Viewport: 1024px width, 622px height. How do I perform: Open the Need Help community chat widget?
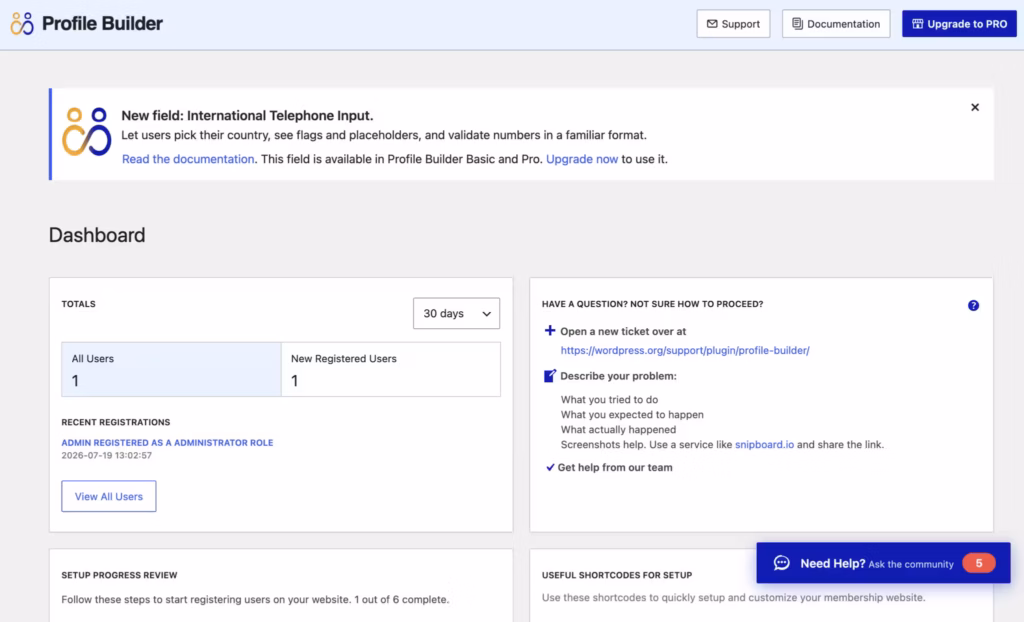click(x=883, y=563)
